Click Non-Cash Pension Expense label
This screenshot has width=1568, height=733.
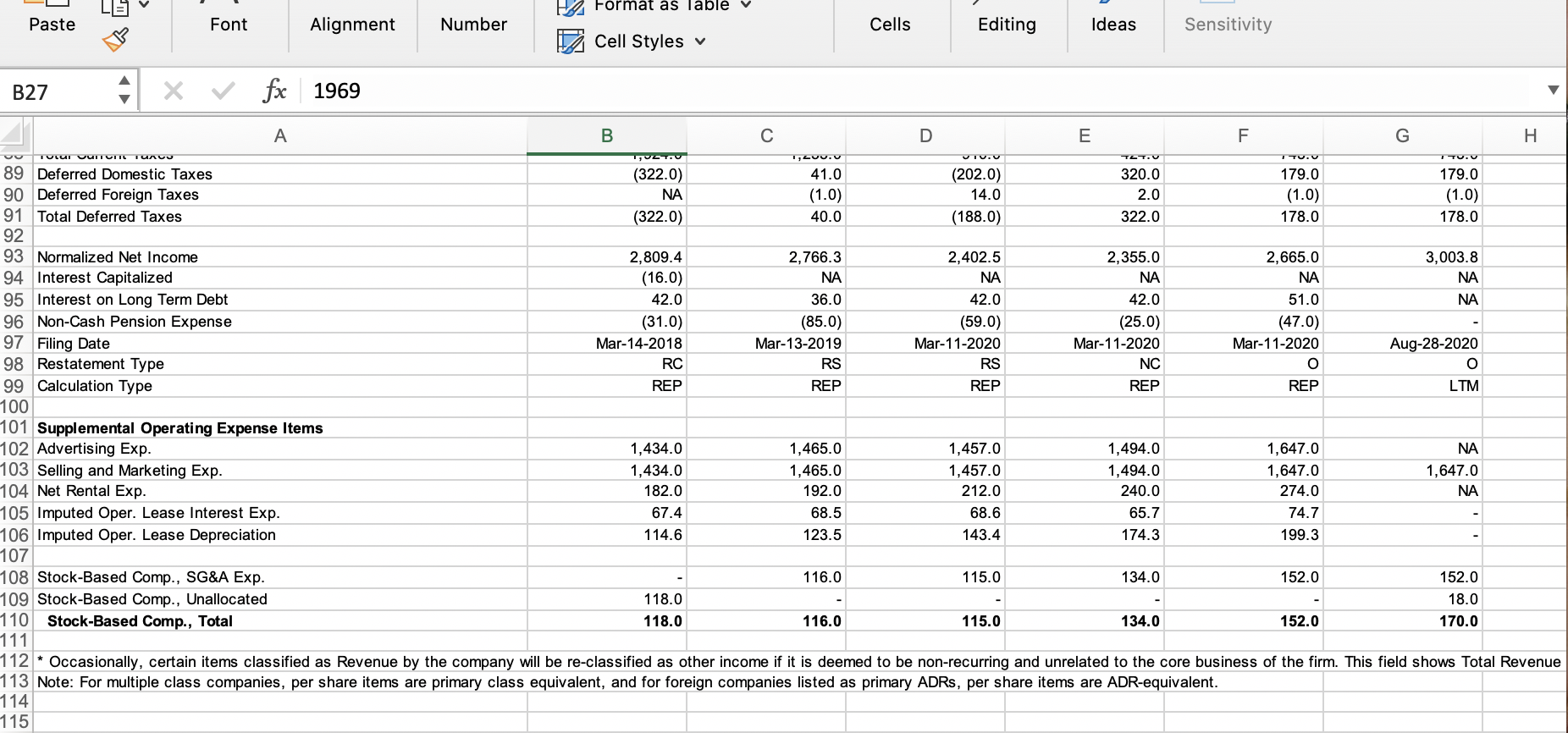(x=134, y=322)
